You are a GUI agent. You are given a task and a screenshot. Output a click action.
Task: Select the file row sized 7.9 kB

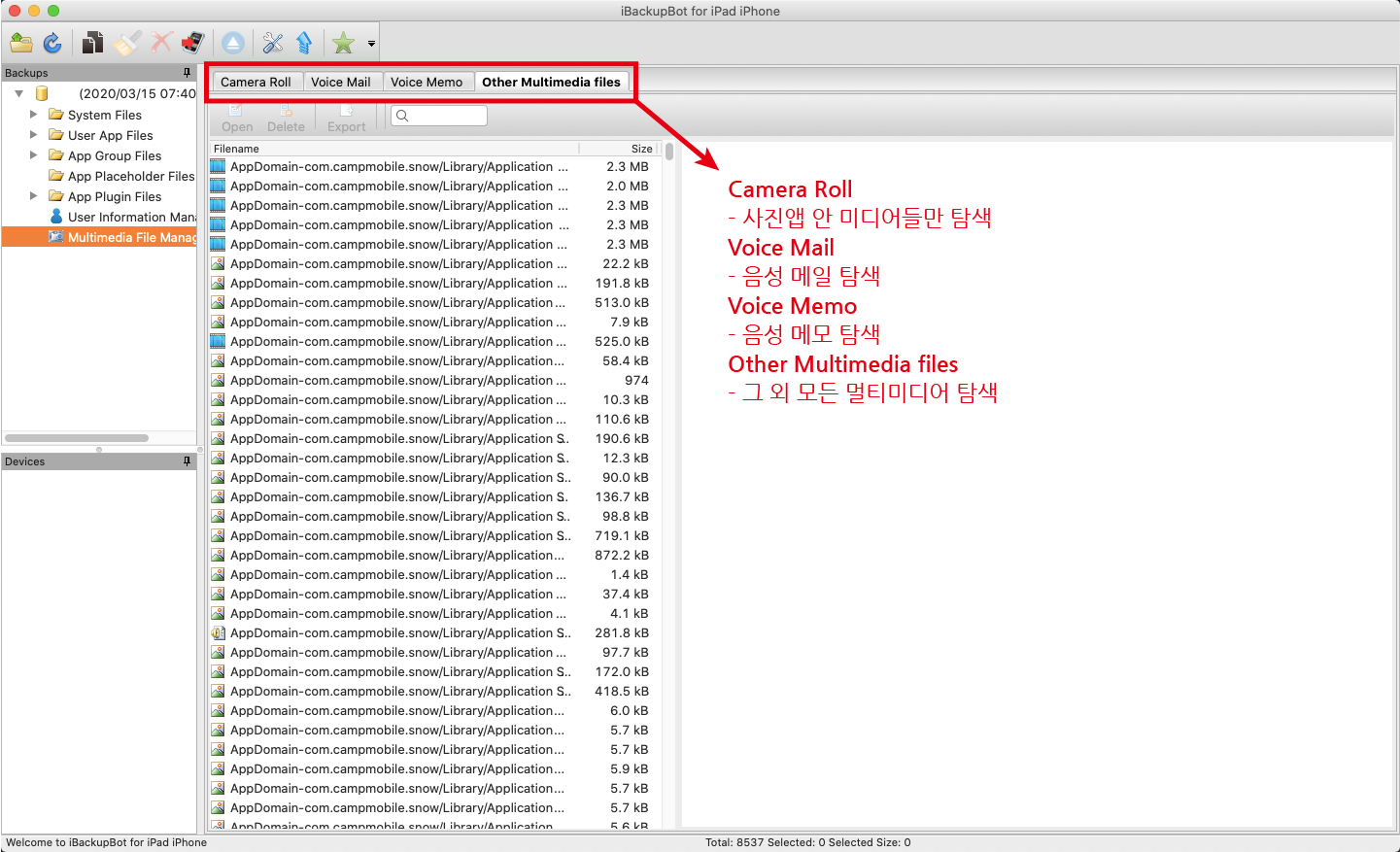tap(434, 322)
